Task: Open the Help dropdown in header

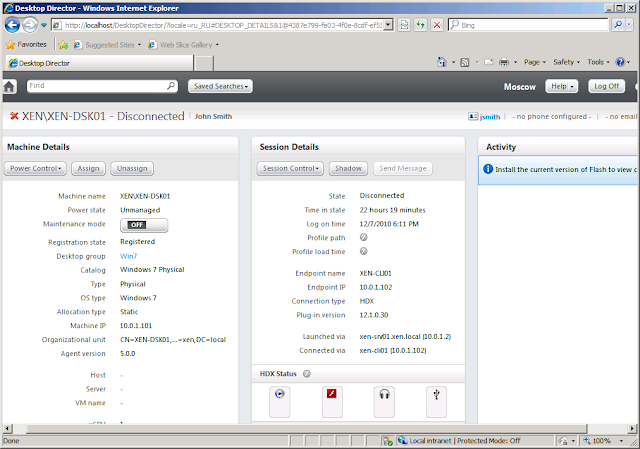Action: [562, 87]
